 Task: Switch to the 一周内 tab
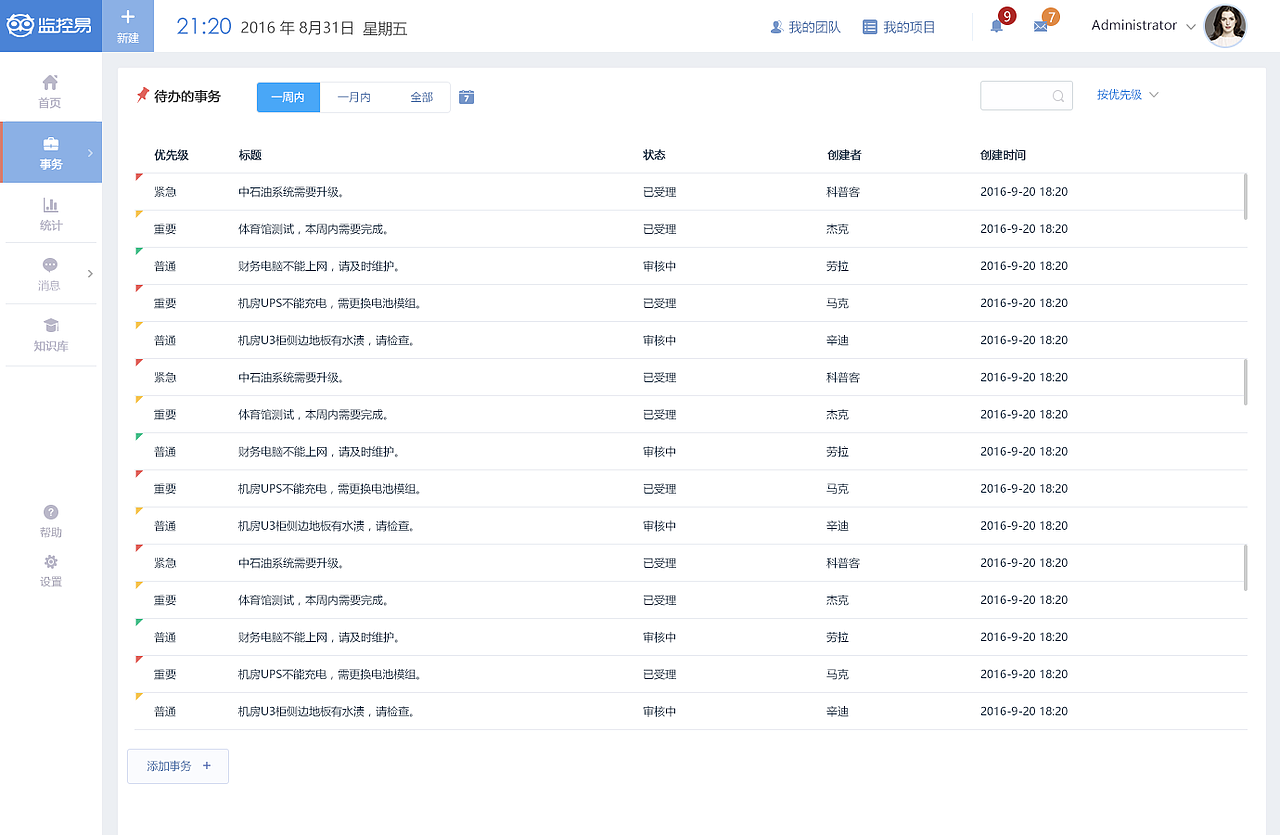tap(288, 97)
